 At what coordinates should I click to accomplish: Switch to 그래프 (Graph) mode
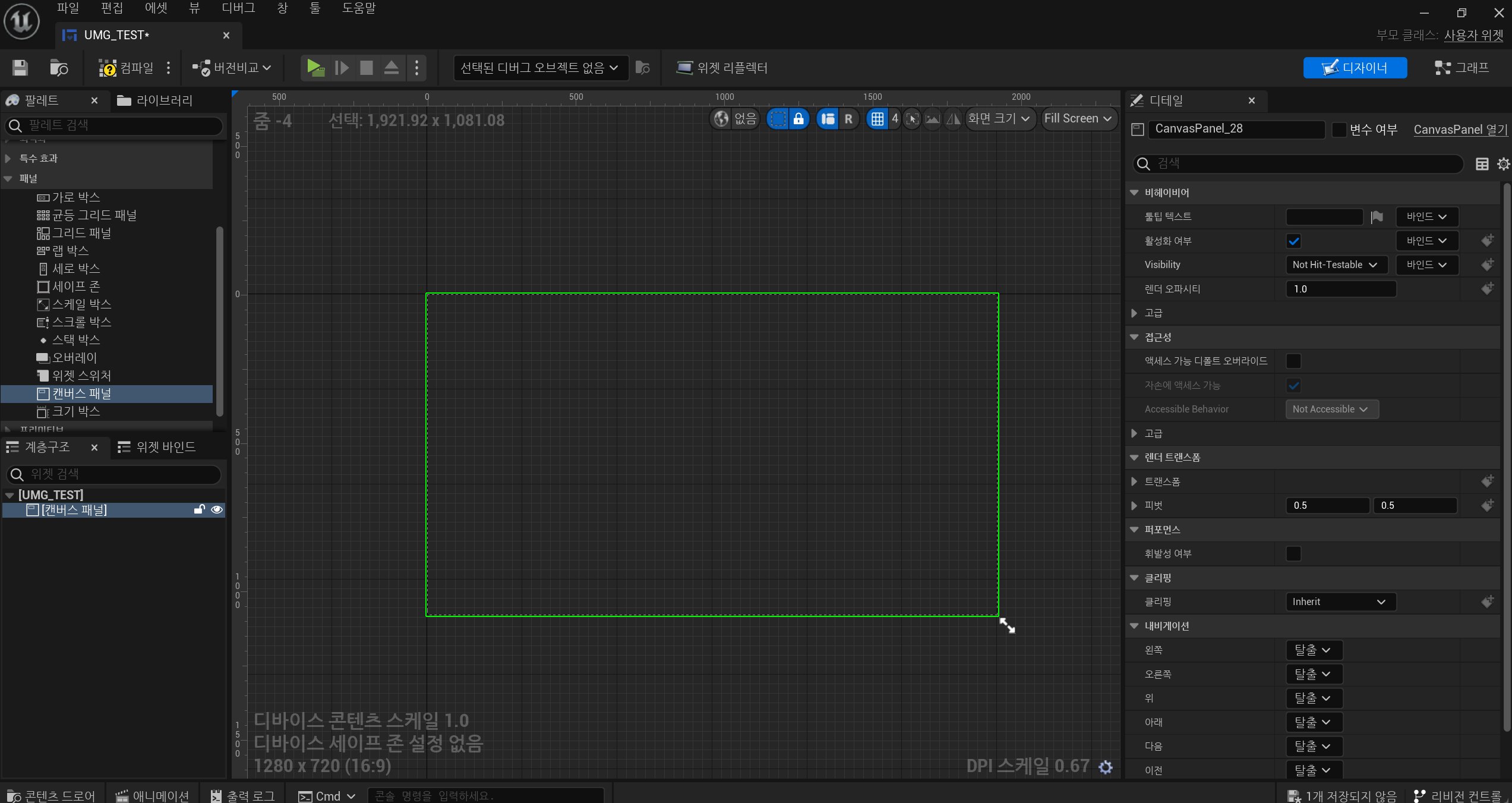click(1461, 68)
